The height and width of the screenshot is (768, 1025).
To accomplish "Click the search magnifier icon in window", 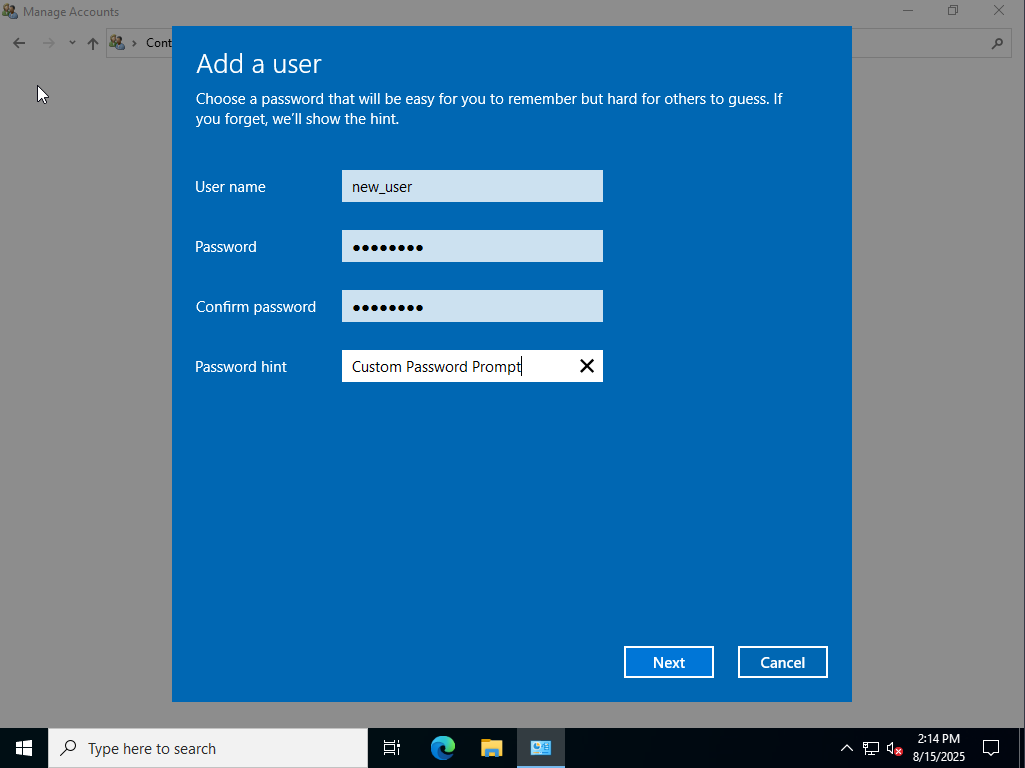I will pos(996,43).
